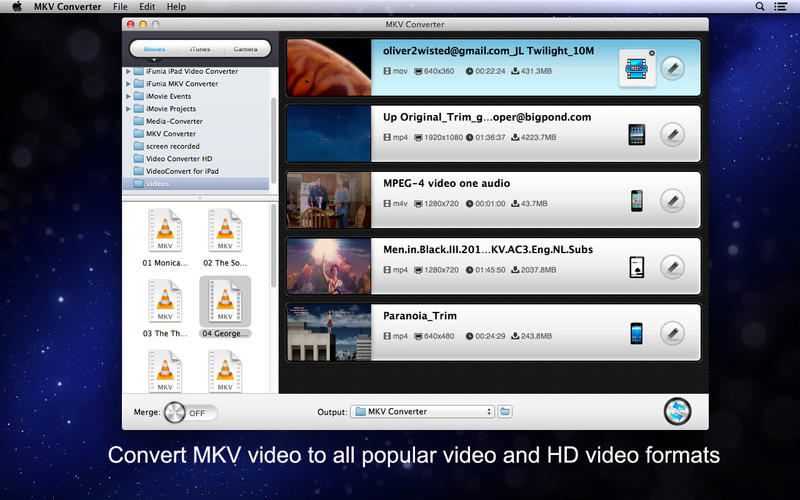Click the Paranoia_Trim video thumbnail
Image resolution: width=800 pixels, height=500 pixels.
click(329, 333)
